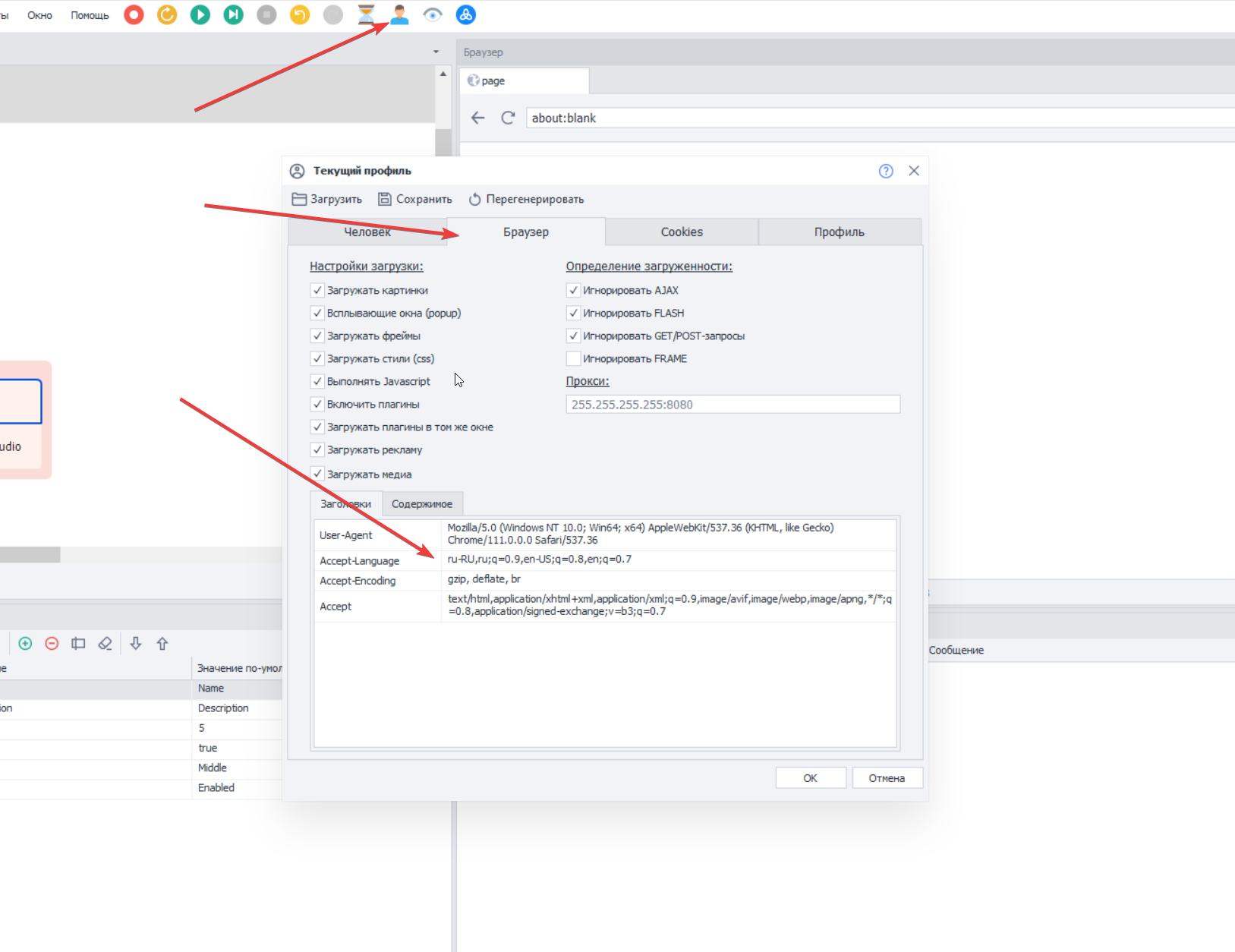This screenshot has height=952, width=1235.
Task: Toggle Игнорировать GET/POST-запросы checkbox
Action: 573,336
